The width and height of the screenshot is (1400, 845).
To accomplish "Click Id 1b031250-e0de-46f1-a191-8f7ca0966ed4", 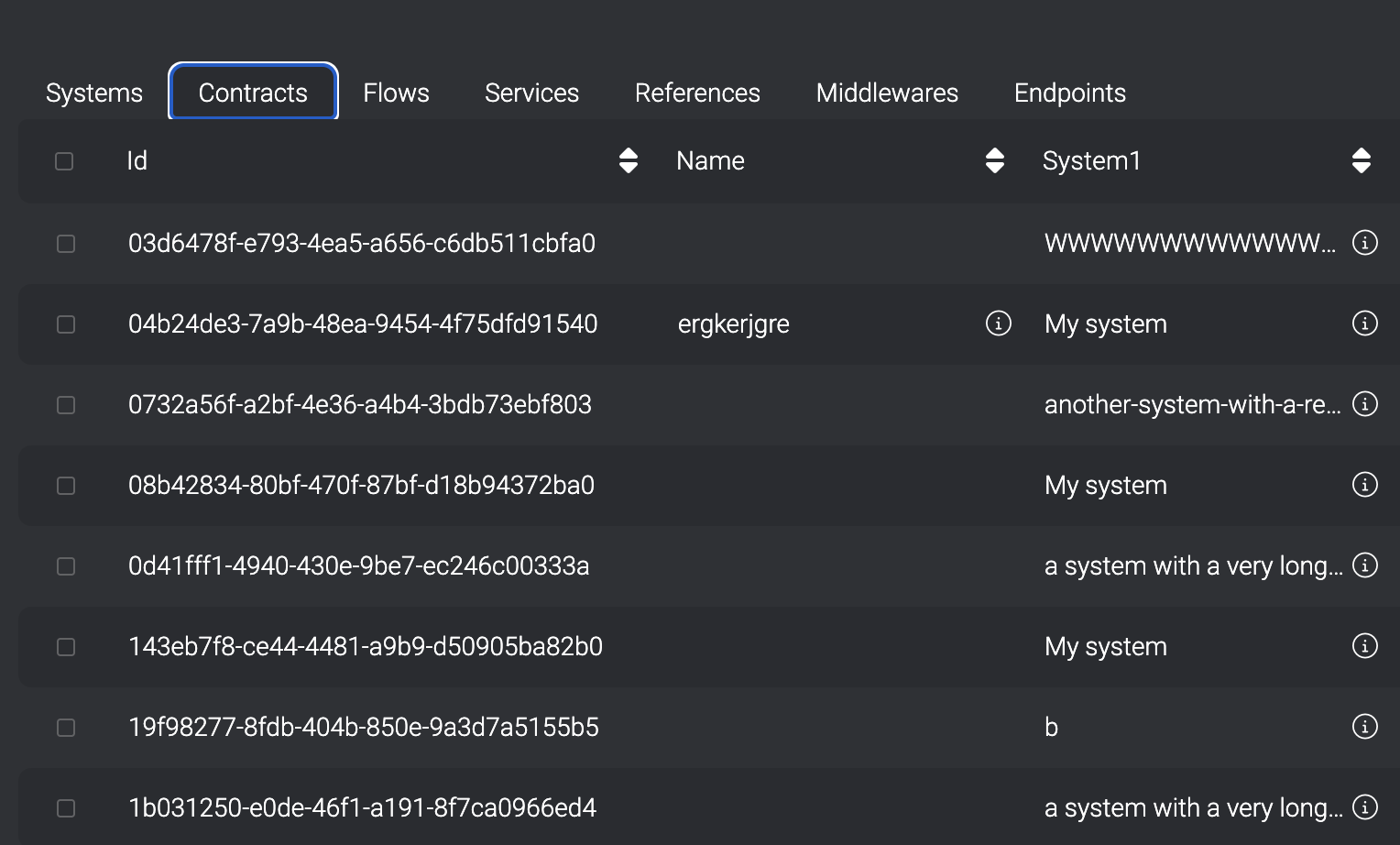I will tap(363, 807).
